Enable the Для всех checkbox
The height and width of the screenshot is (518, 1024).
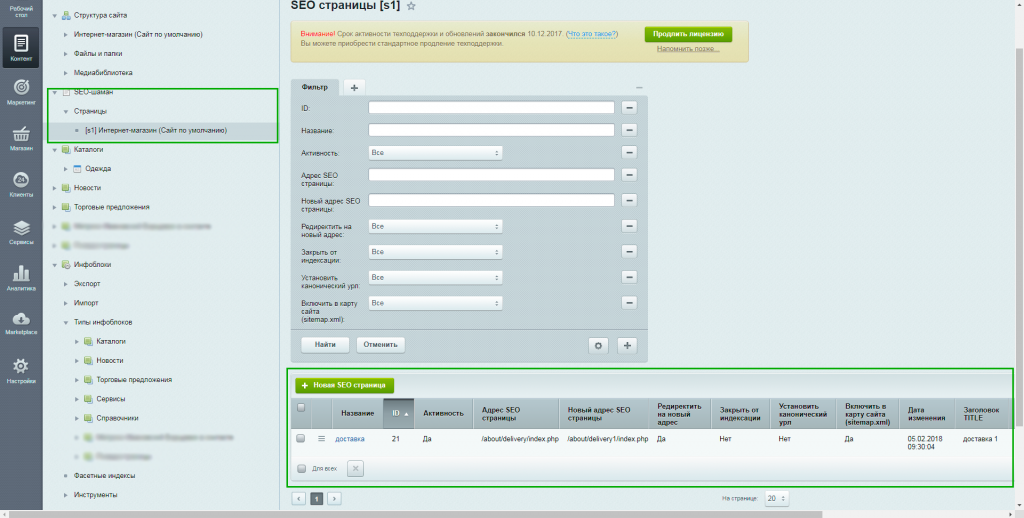point(302,468)
